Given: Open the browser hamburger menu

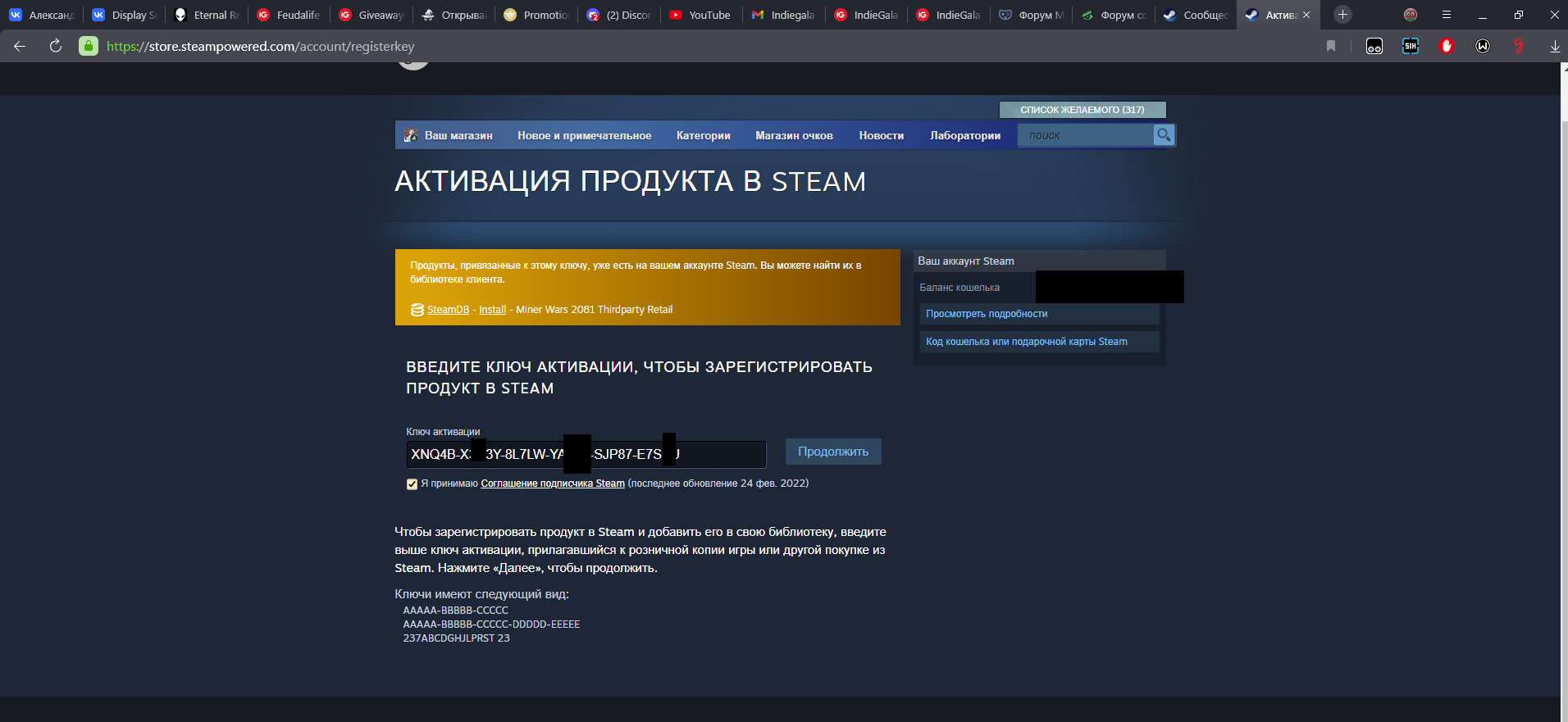Looking at the screenshot, I should (x=1447, y=15).
